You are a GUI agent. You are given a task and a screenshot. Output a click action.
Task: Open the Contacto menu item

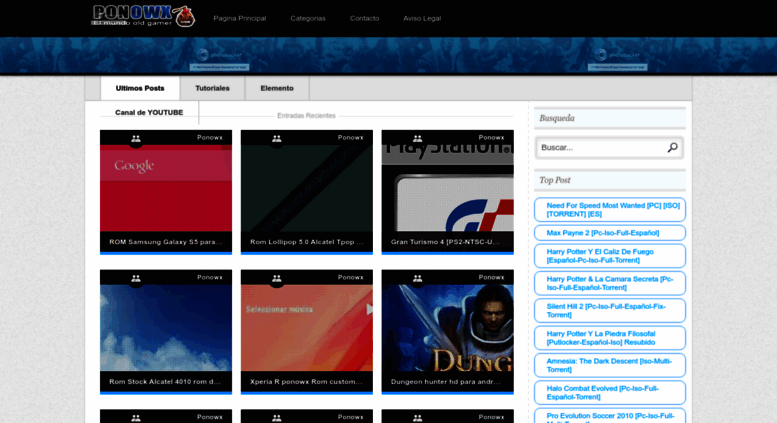click(364, 18)
